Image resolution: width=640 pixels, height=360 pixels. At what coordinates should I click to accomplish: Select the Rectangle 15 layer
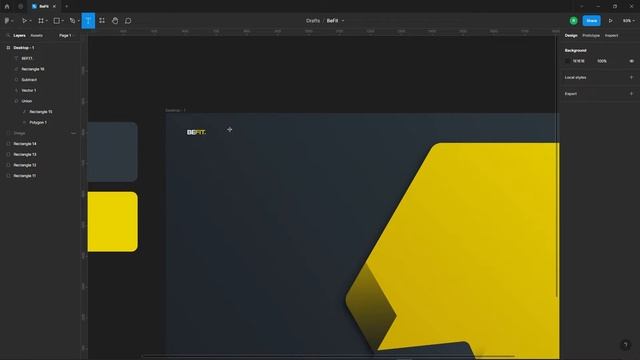40,111
